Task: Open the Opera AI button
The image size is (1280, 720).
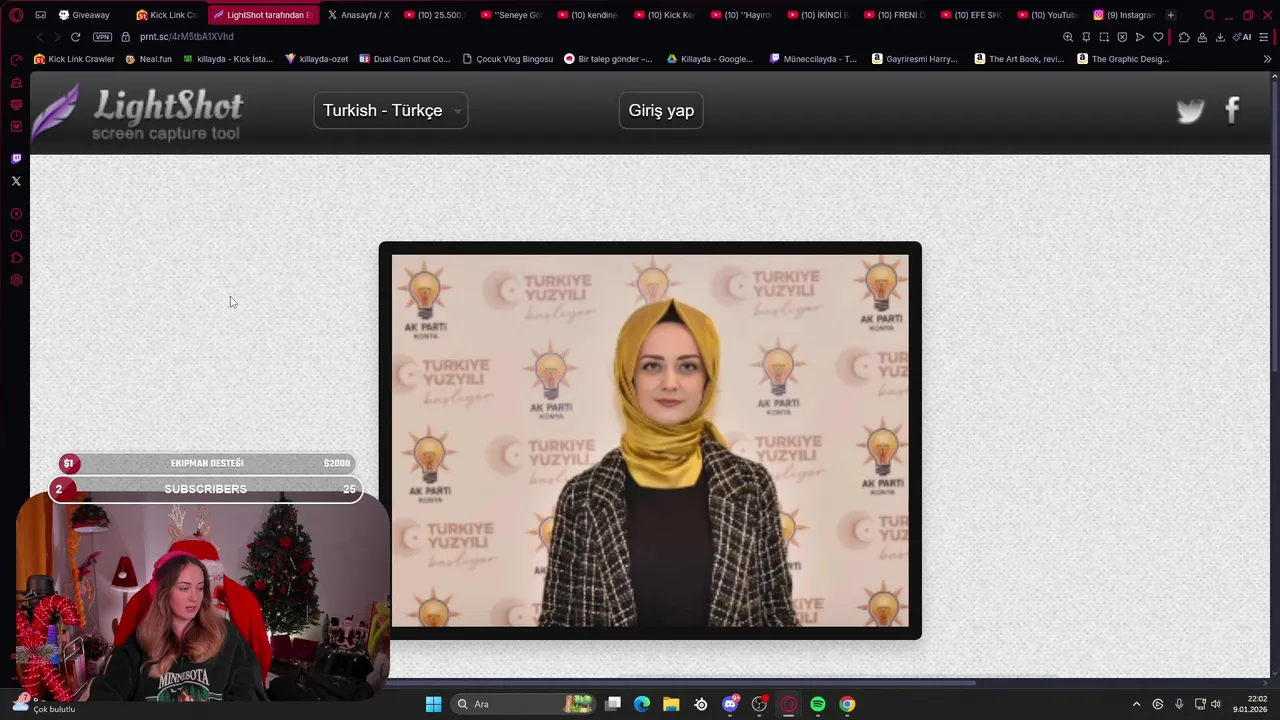Action: coord(1243,37)
